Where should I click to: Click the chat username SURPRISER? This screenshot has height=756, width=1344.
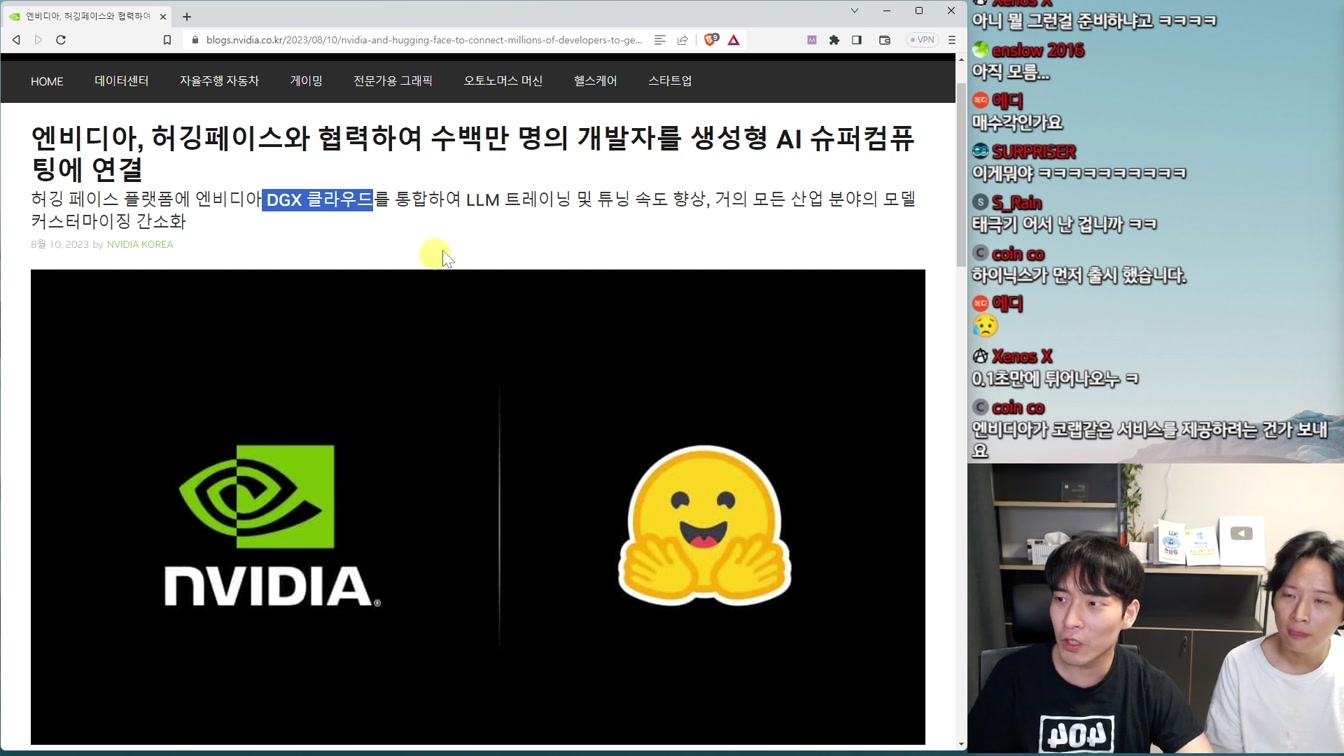pyautogui.click(x=1034, y=152)
